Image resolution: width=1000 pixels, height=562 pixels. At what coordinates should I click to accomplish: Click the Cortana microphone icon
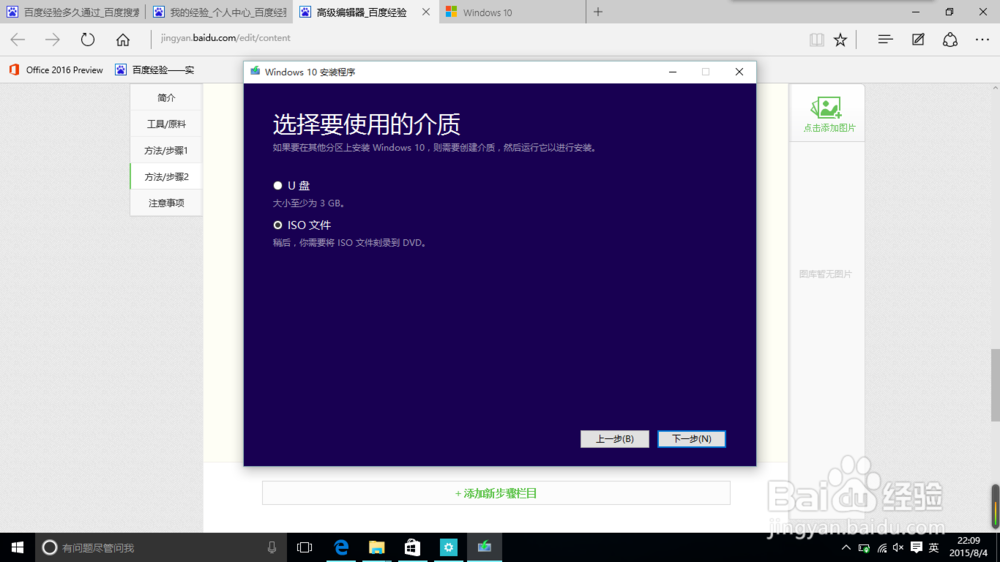click(272, 547)
